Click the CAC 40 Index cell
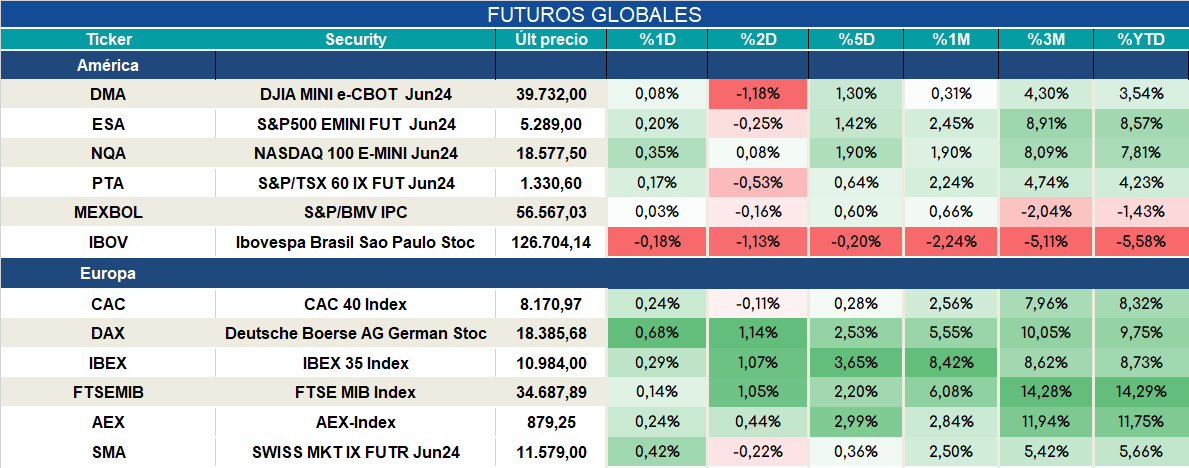 356,304
